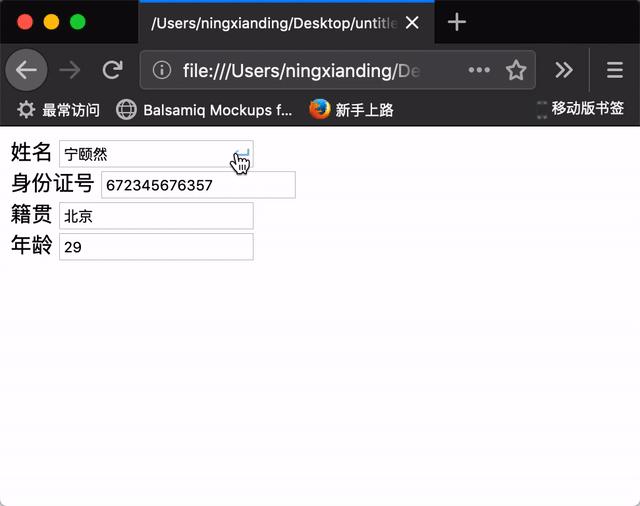This screenshot has height=506, width=640.
Task: Click the Firefox logo beside 新手上路
Action: 320,109
